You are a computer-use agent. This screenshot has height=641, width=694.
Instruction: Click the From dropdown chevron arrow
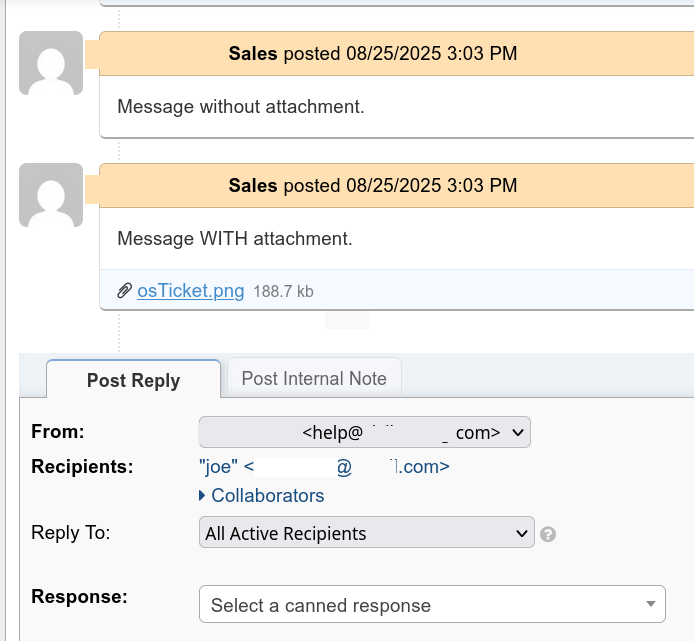click(x=517, y=432)
